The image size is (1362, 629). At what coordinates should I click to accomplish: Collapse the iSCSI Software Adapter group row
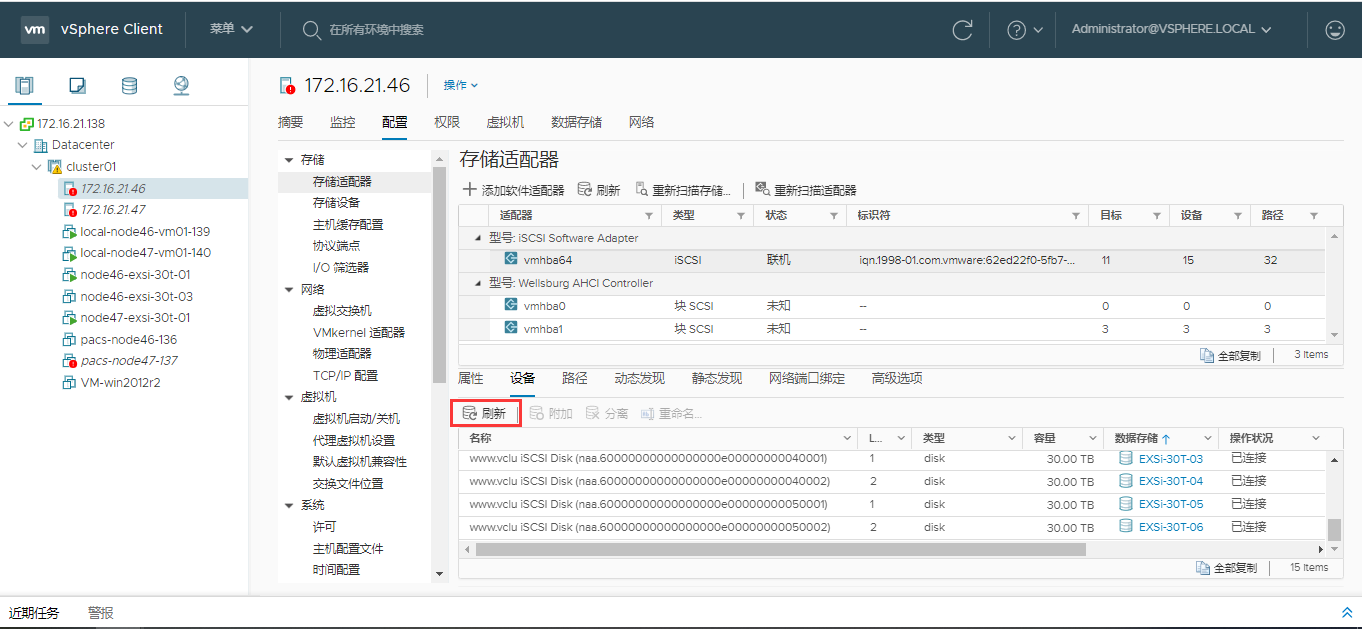(x=477, y=238)
